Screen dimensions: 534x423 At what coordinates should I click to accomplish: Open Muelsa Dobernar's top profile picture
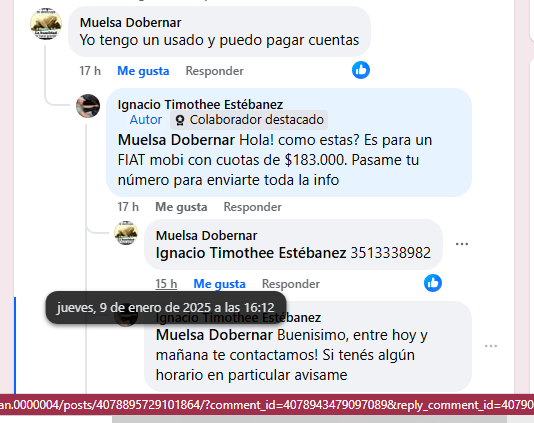(x=46, y=24)
